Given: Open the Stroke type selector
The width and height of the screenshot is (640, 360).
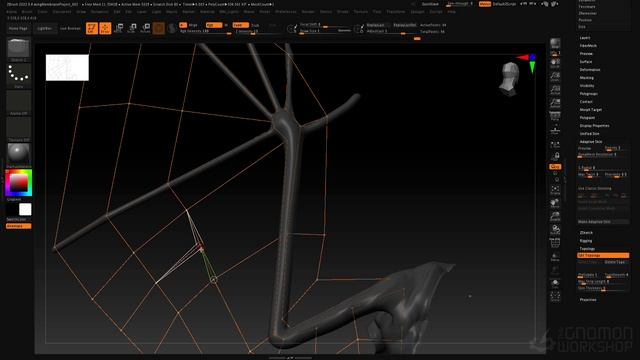Looking at the screenshot, I should (18, 75).
